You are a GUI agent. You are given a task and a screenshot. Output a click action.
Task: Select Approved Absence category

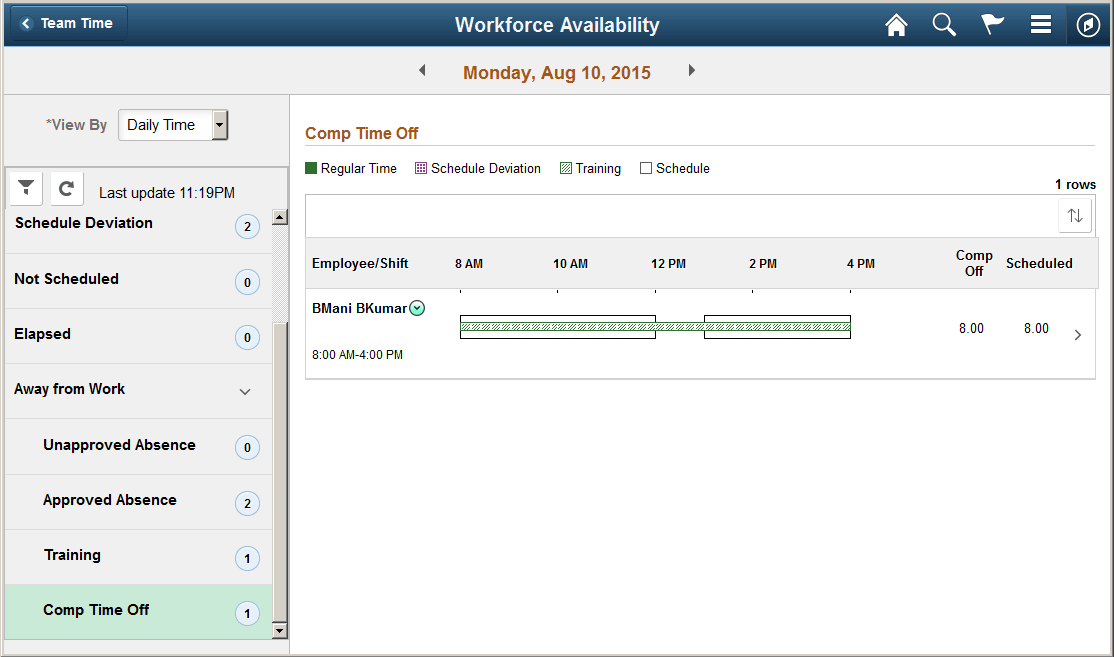(139, 502)
